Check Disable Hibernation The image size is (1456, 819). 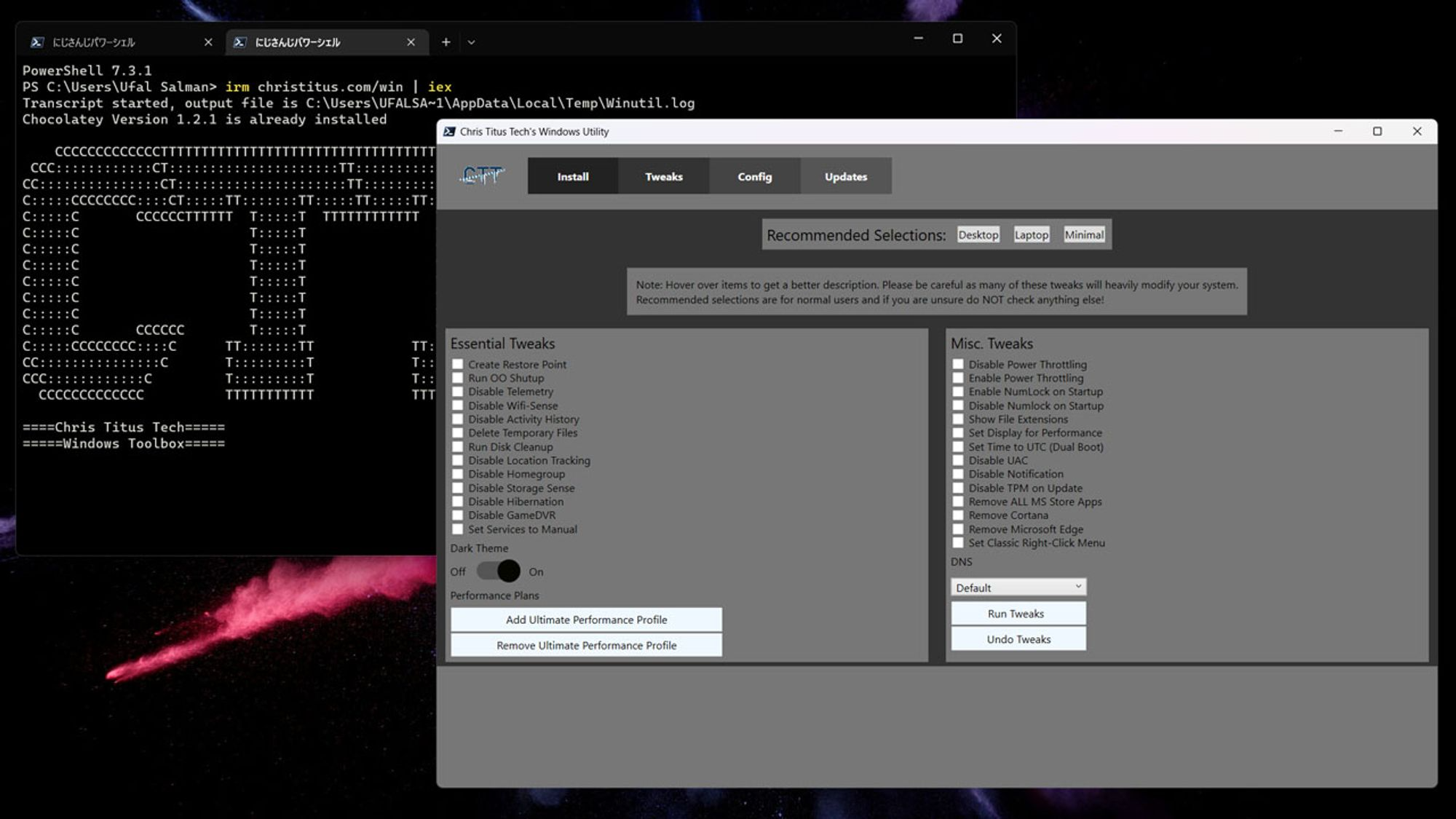pyautogui.click(x=457, y=502)
